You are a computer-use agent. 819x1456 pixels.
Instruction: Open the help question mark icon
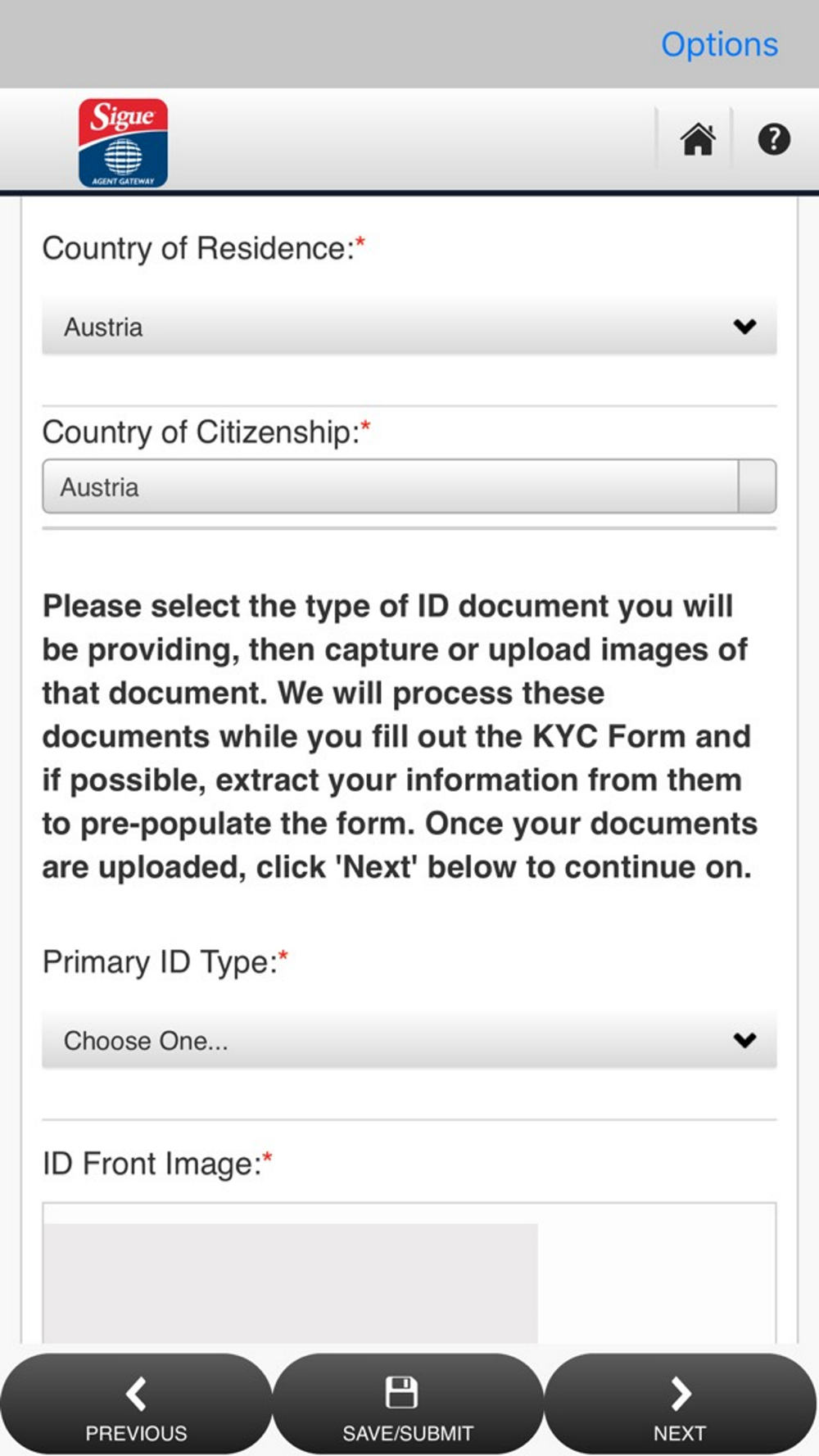[774, 139]
